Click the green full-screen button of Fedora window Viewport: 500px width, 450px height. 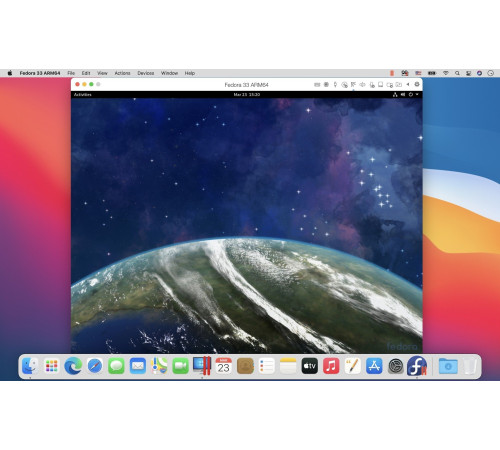click(x=91, y=84)
